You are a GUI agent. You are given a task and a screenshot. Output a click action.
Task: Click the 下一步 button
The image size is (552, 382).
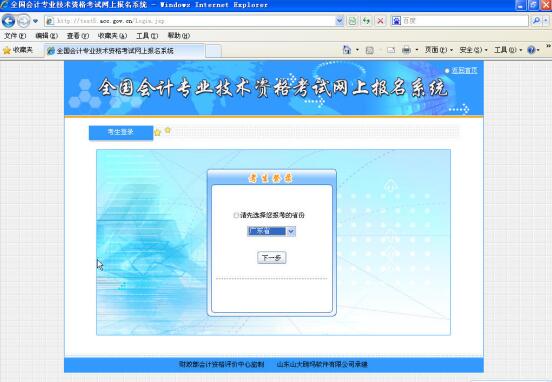[x=271, y=258]
